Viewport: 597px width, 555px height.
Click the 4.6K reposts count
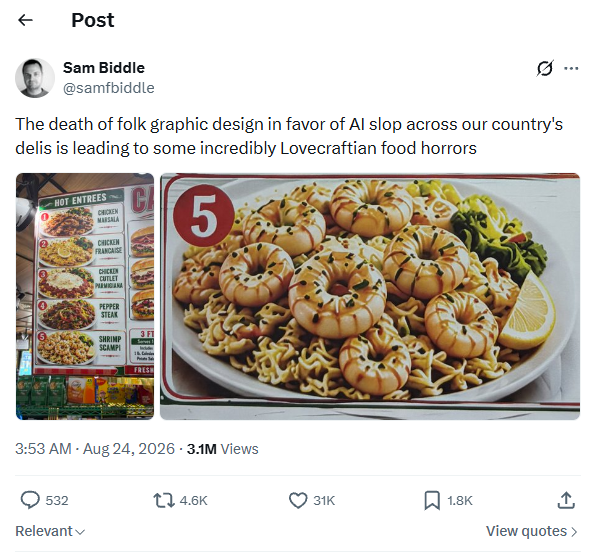193,501
